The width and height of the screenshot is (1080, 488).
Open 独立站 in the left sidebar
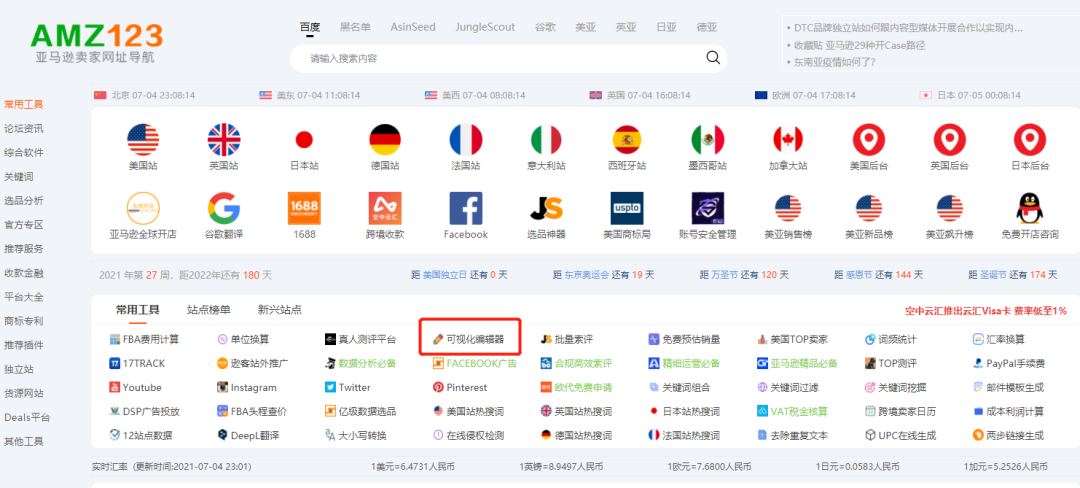(19, 370)
